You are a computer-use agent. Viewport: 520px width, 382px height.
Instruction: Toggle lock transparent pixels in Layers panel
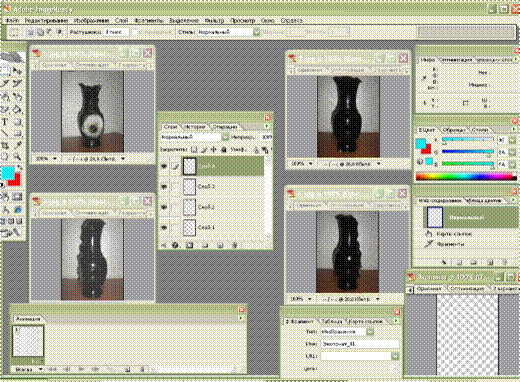click(x=194, y=150)
